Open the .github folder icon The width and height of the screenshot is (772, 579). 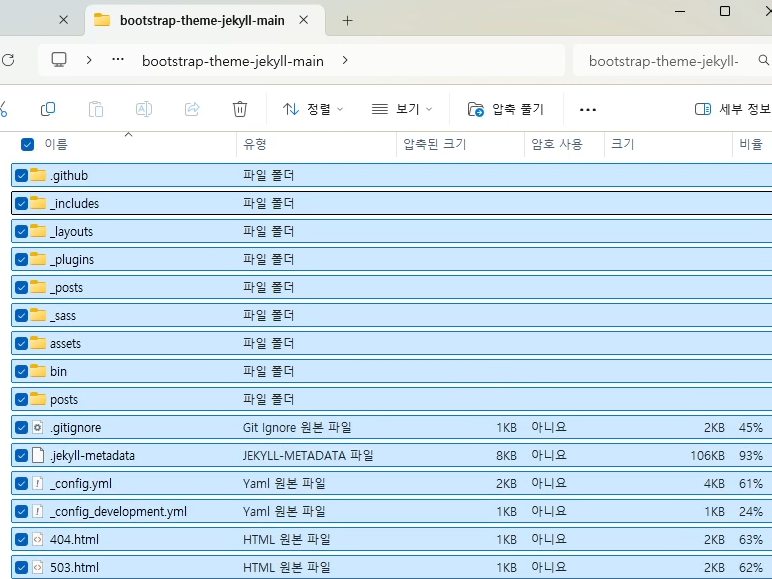[38, 175]
